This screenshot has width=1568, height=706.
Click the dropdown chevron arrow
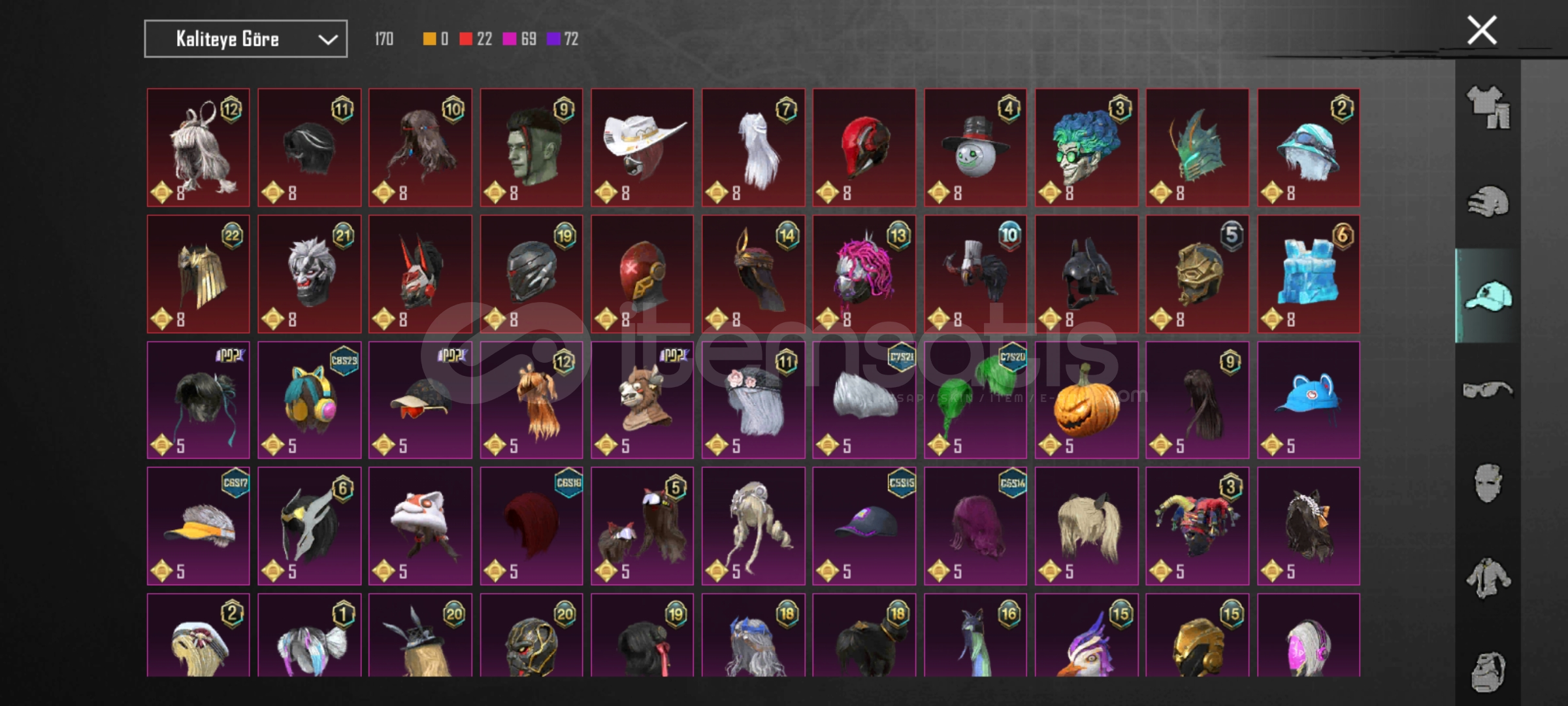[328, 40]
